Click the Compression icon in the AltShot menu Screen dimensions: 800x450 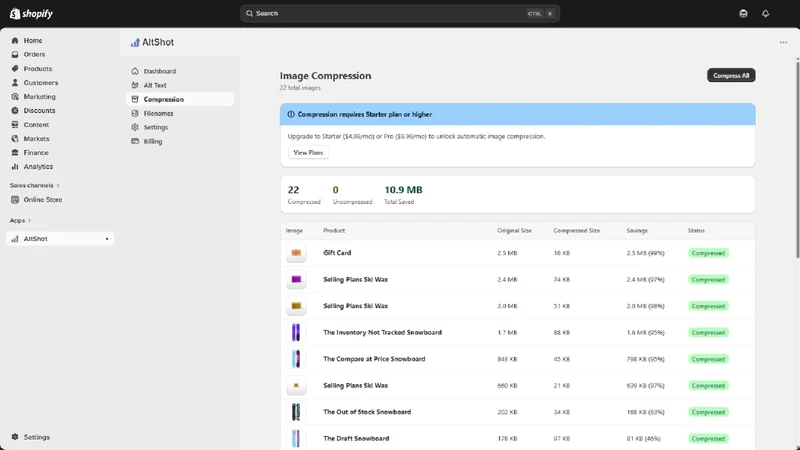pos(135,99)
